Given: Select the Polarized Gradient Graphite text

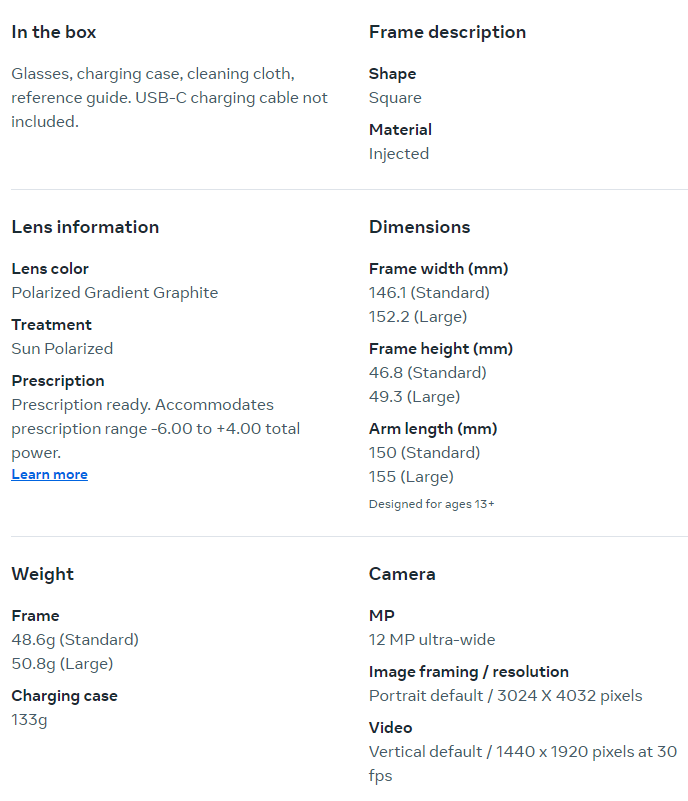Looking at the screenshot, I should tap(114, 293).
